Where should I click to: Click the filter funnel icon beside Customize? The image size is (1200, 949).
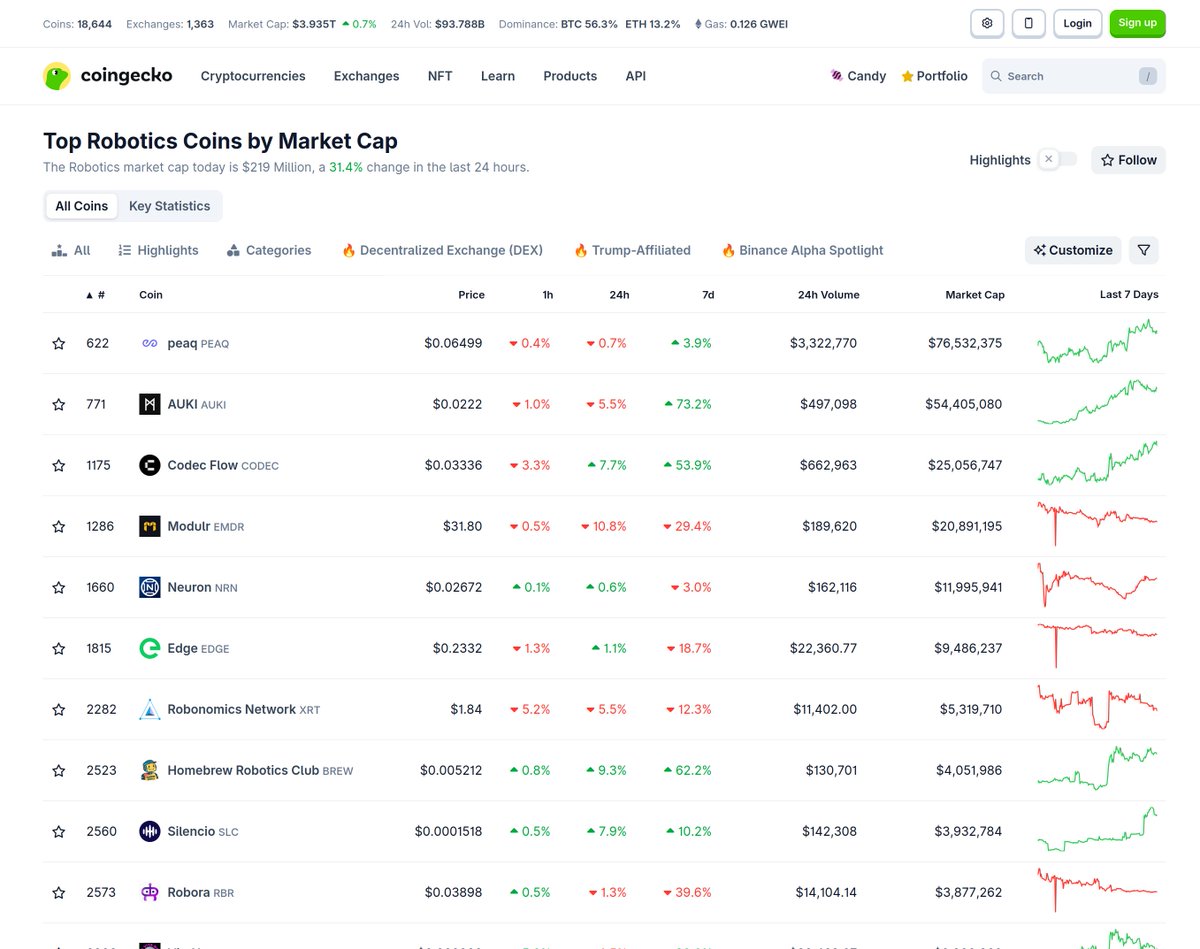pos(1143,250)
